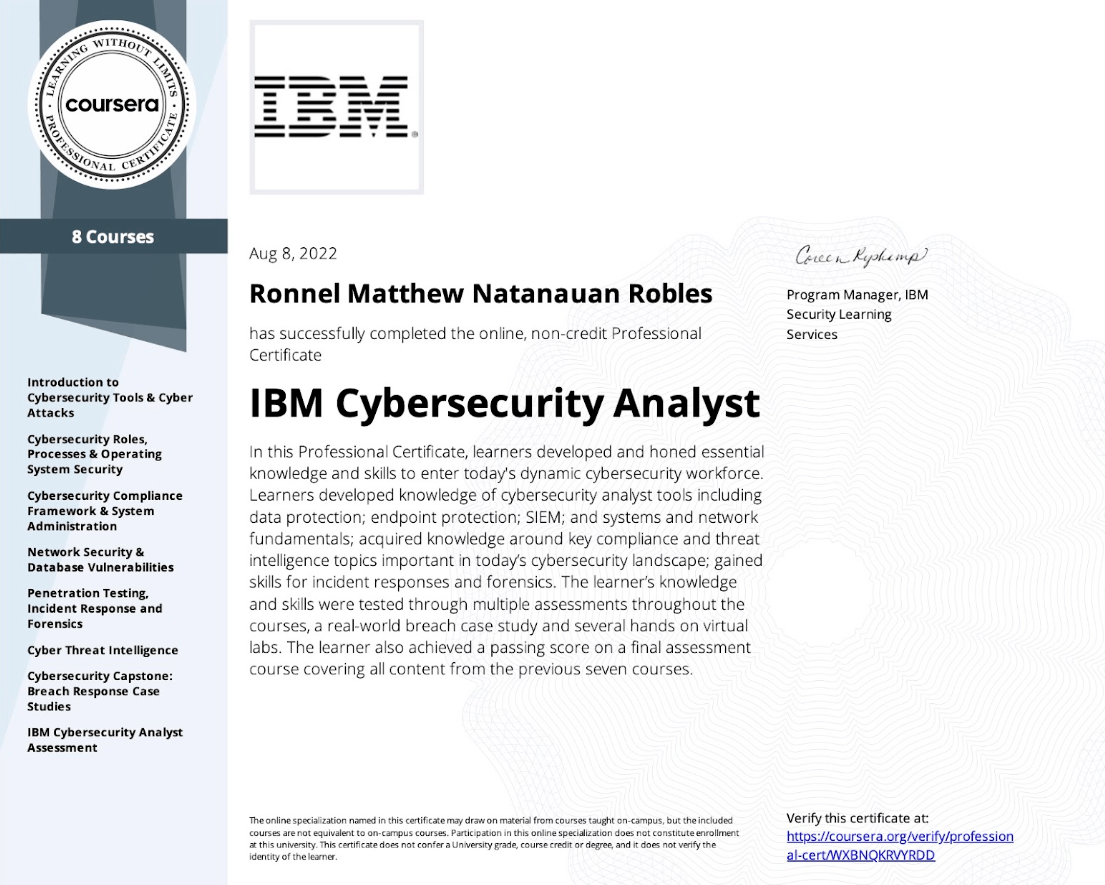Viewport: 1105px width, 885px height.
Task: Click 'Cybersecurity Roles, Processes & Operating System Security'
Action: 94,454
